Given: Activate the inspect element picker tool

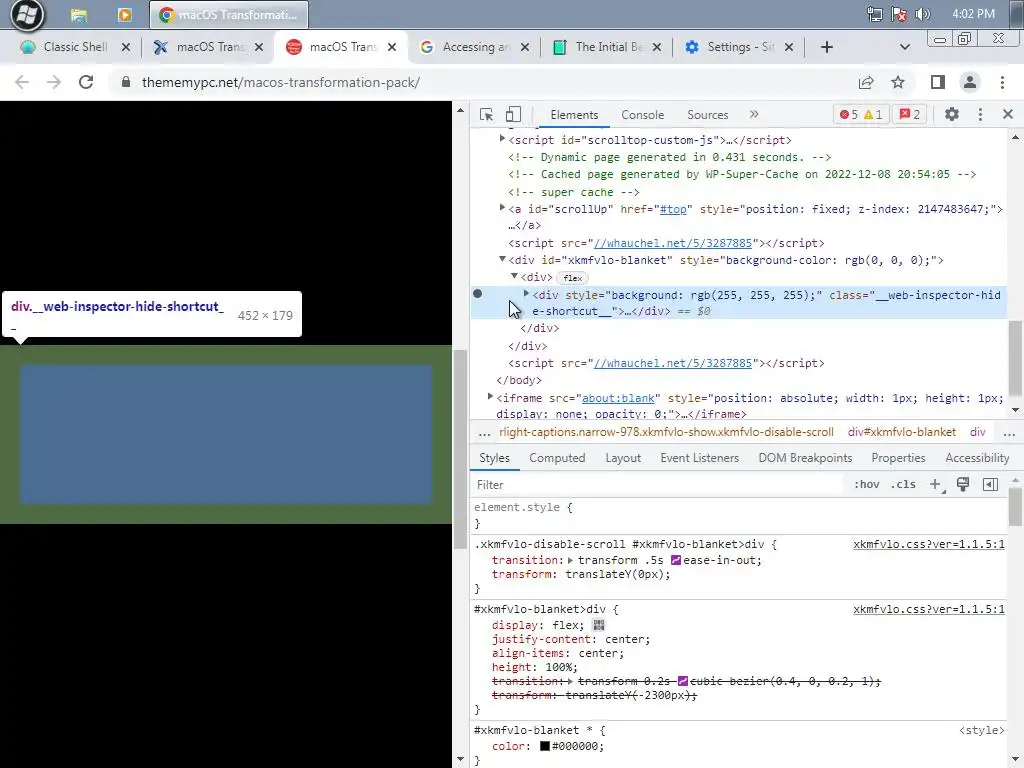Looking at the screenshot, I should click(486, 114).
